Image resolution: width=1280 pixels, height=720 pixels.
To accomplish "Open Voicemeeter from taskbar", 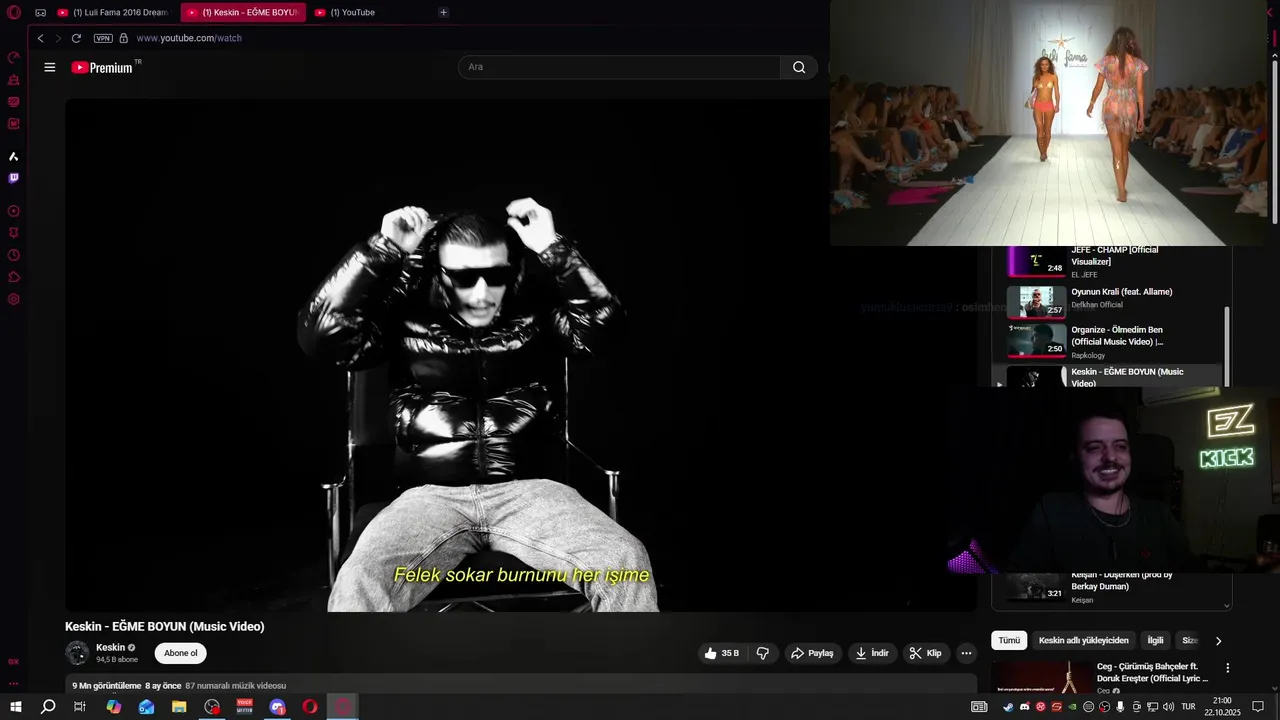I will pyautogui.click(x=245, y=707).
